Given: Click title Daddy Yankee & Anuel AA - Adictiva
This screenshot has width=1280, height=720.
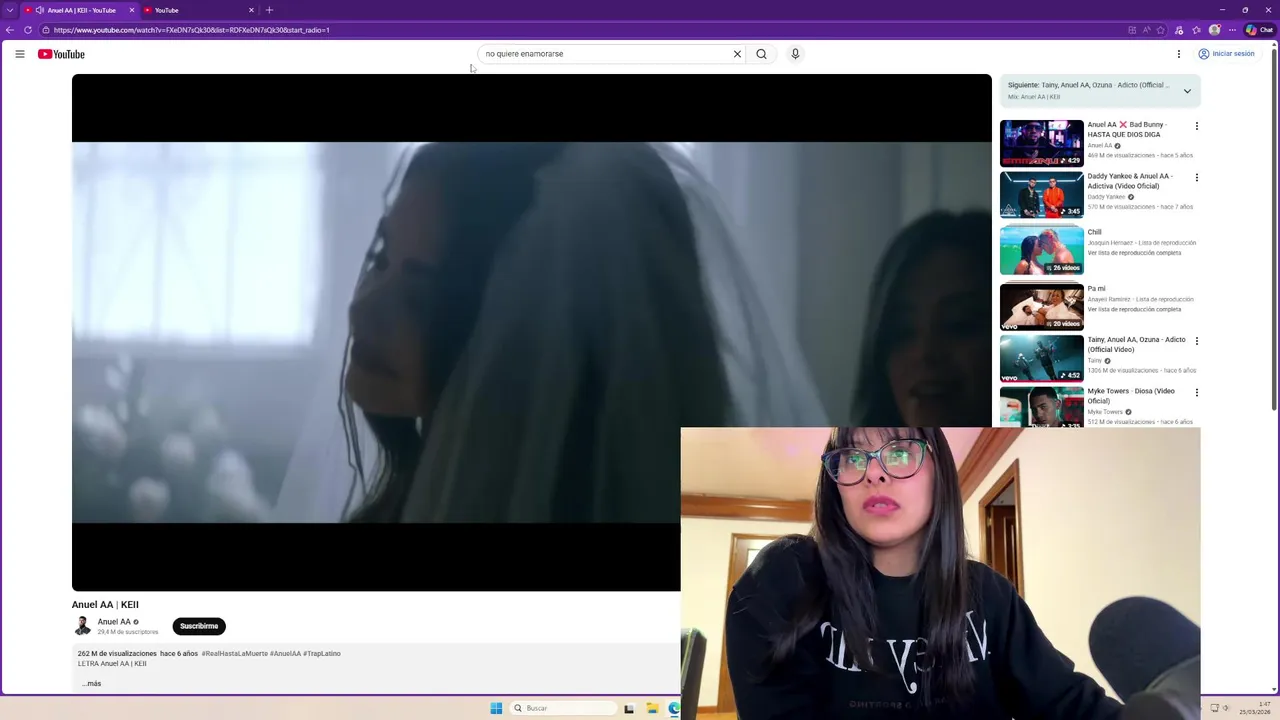Looking at the screenshot, I should [1130, 181].
